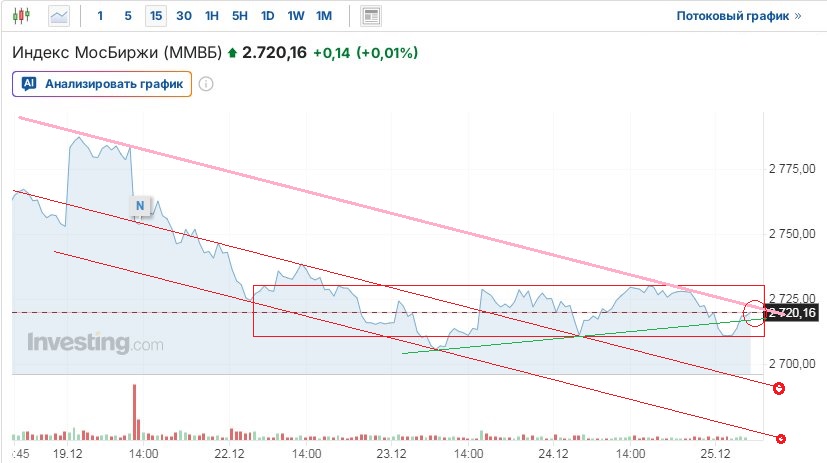
Task: Set chart to 1W timeframe
Action: pos(295,16)
